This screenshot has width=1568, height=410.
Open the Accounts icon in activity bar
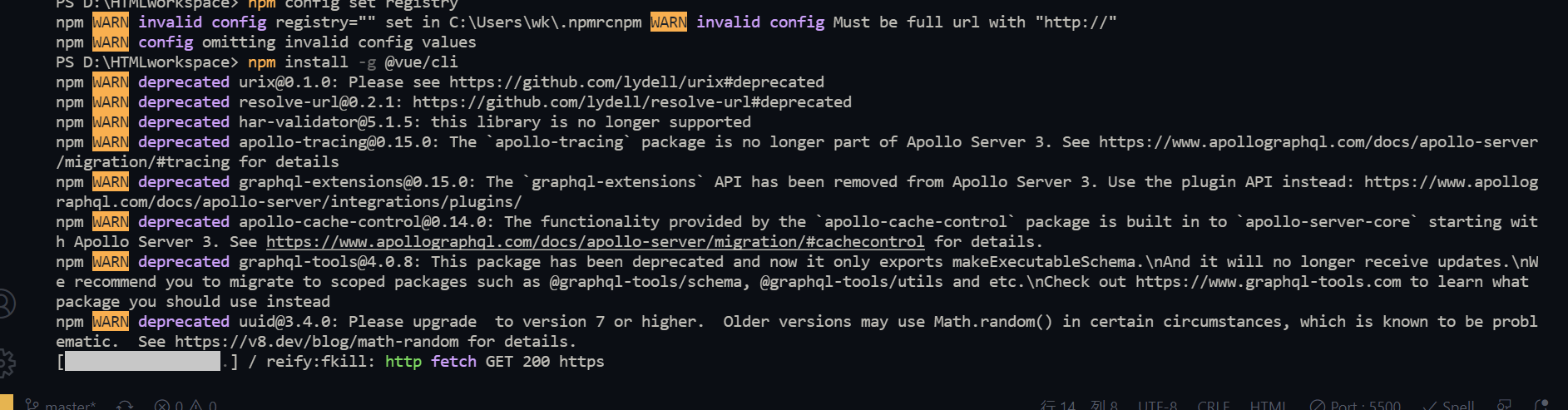[x=4, y=303]
